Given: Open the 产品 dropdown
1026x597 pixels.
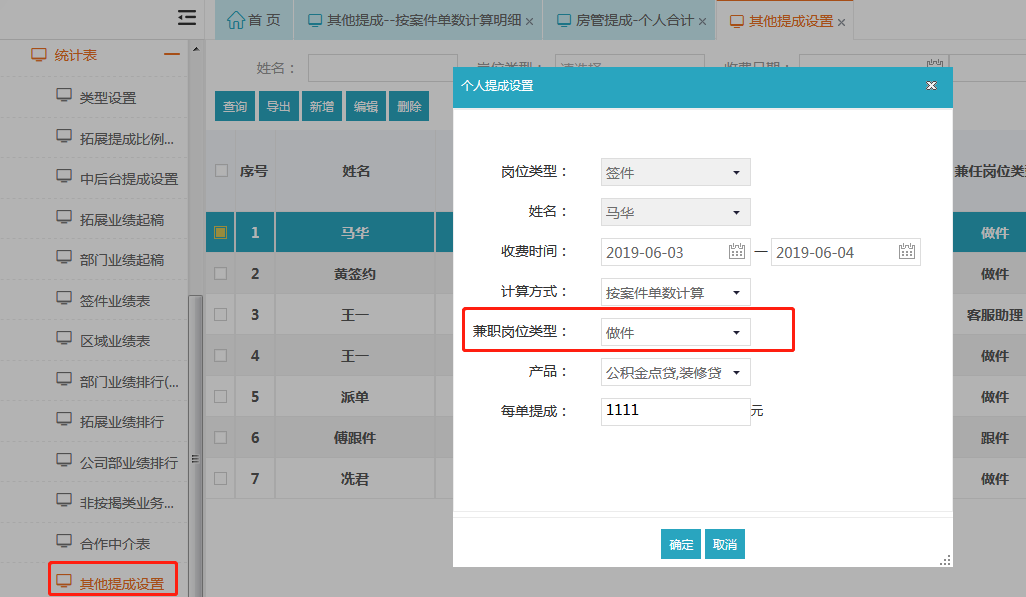Looking at the screenshot, I should point(675,372).
